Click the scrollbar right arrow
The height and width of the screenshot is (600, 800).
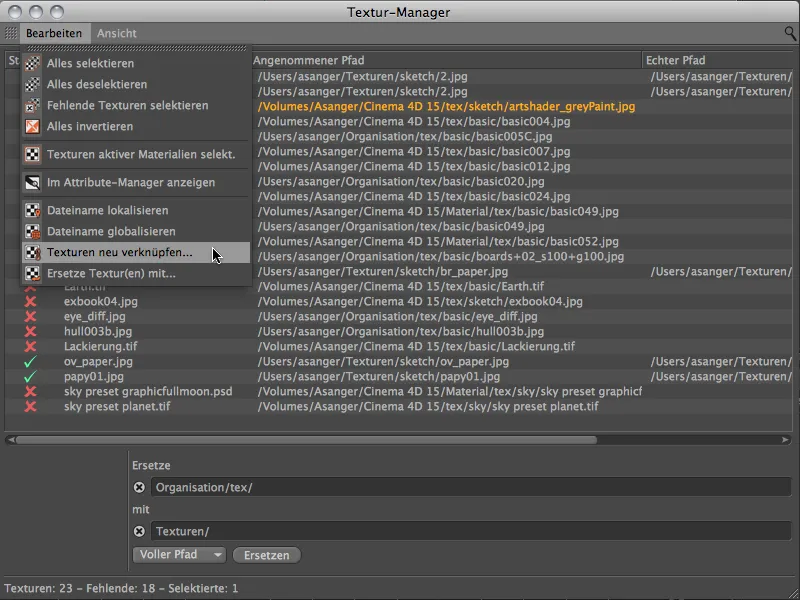click(x=785, y=440)
